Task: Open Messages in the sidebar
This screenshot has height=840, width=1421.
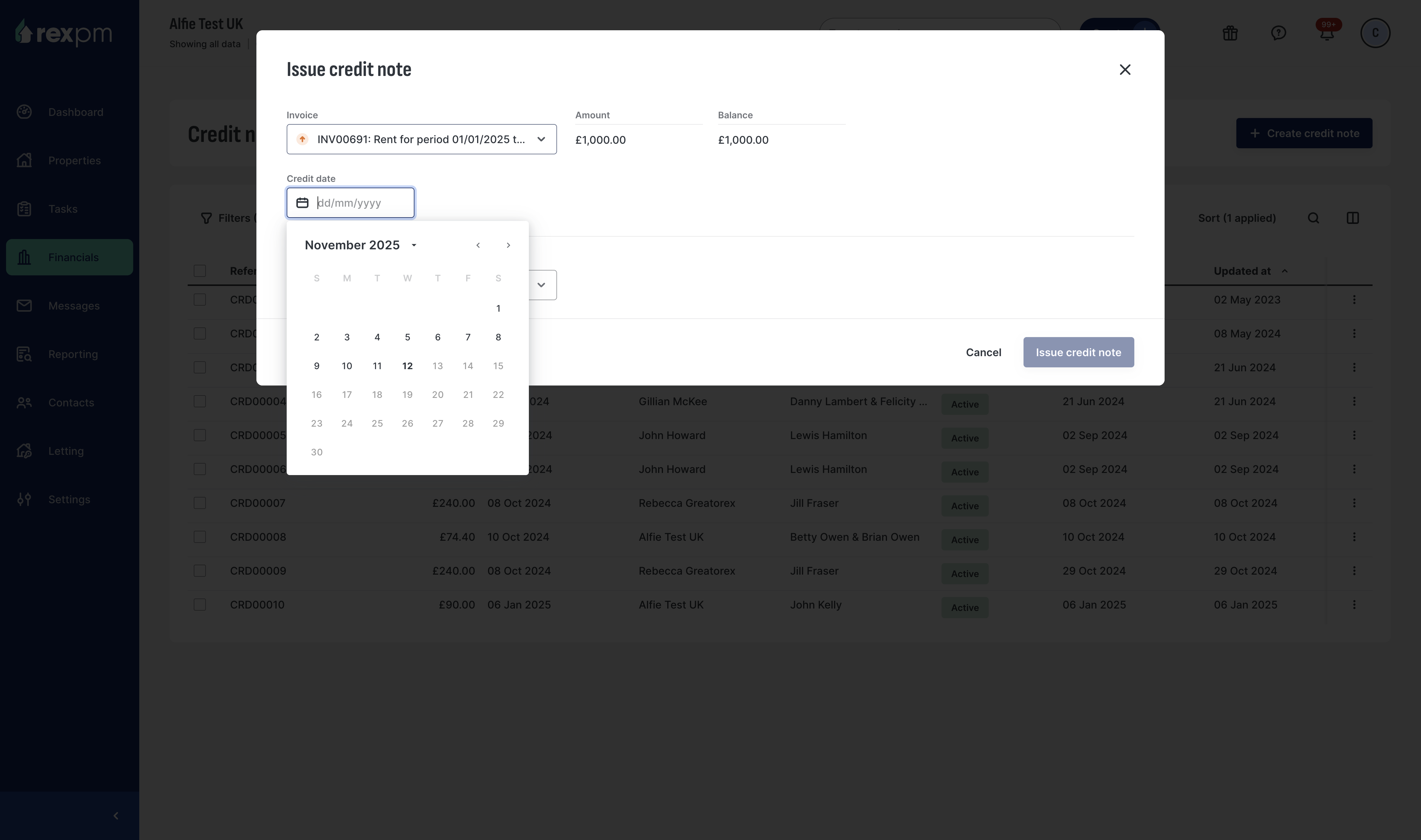Action: (70, 306)
